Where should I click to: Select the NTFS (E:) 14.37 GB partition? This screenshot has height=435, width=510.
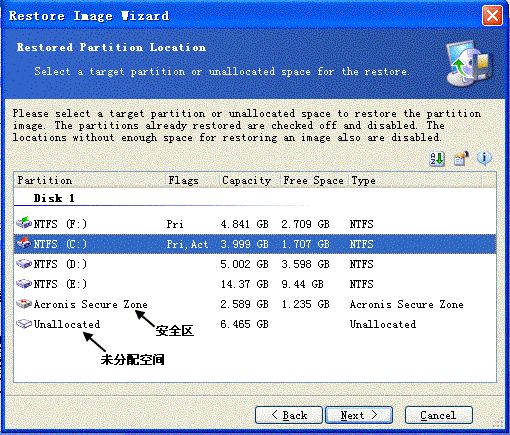tap(255, 284)
